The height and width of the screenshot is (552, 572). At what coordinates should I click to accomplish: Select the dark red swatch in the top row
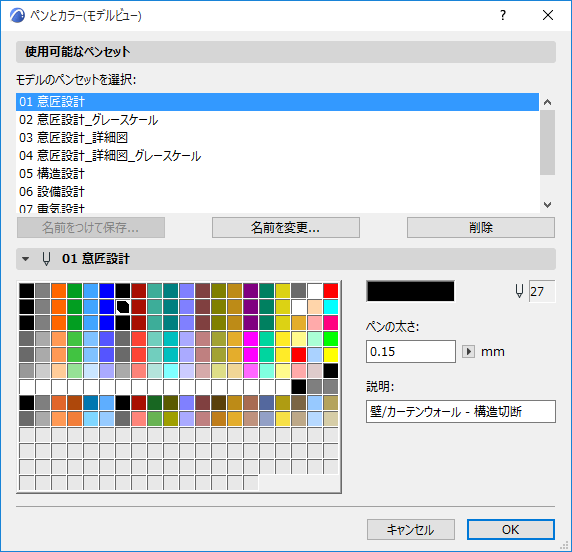pyautogui.click(x=139, y=291)
